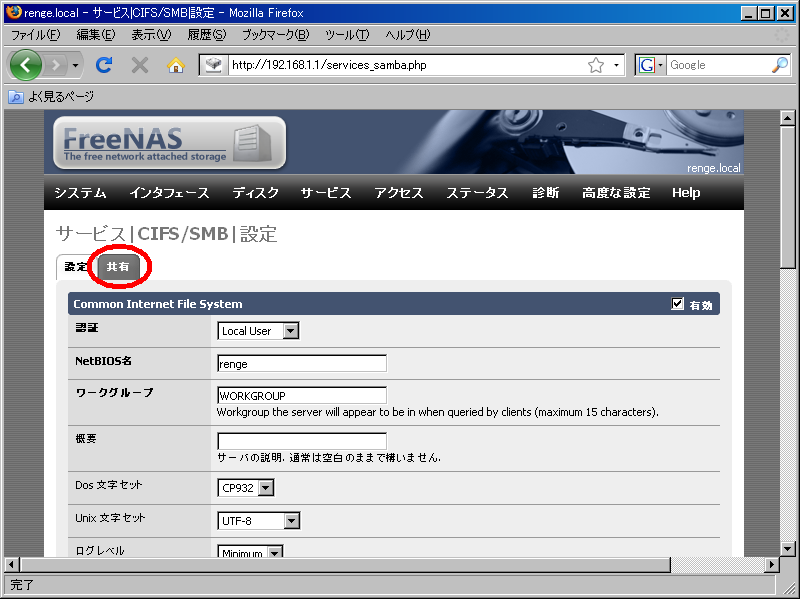Click the 完了 status bar text
800x599 pixels.
pos(21,585)
